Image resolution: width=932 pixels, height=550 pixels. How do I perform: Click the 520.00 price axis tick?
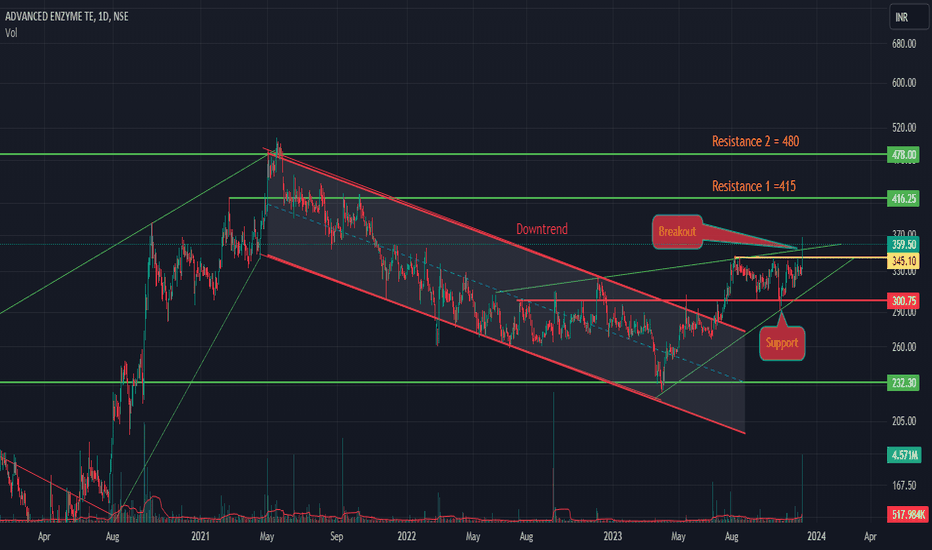click(x=904, y=128)
